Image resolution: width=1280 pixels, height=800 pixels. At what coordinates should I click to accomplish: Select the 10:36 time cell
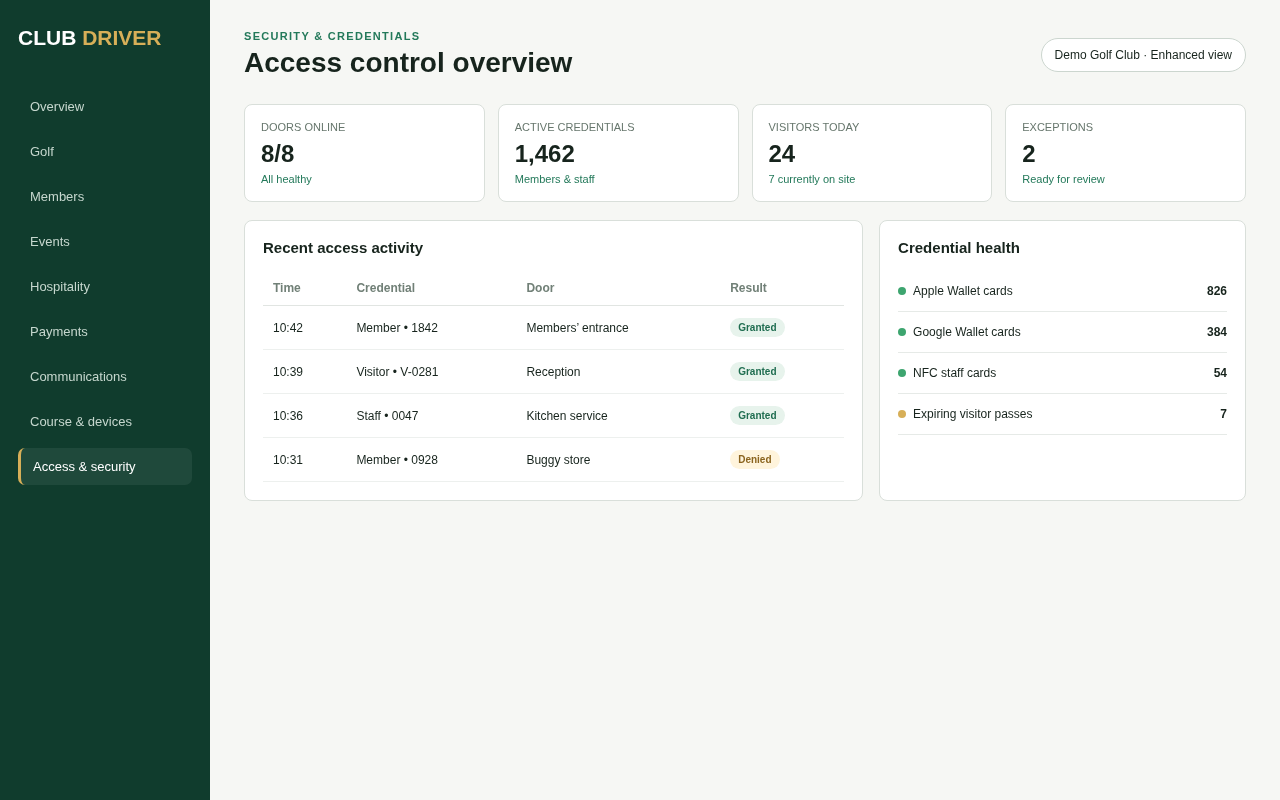coord(288,416)
